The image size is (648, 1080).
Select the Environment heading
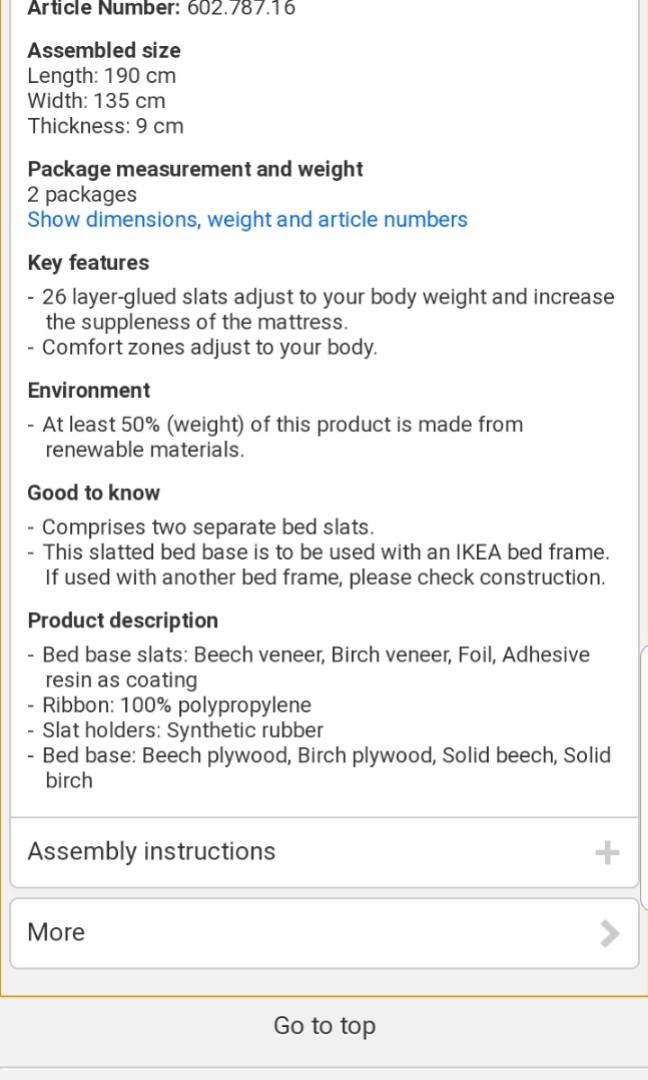point(89,391)
